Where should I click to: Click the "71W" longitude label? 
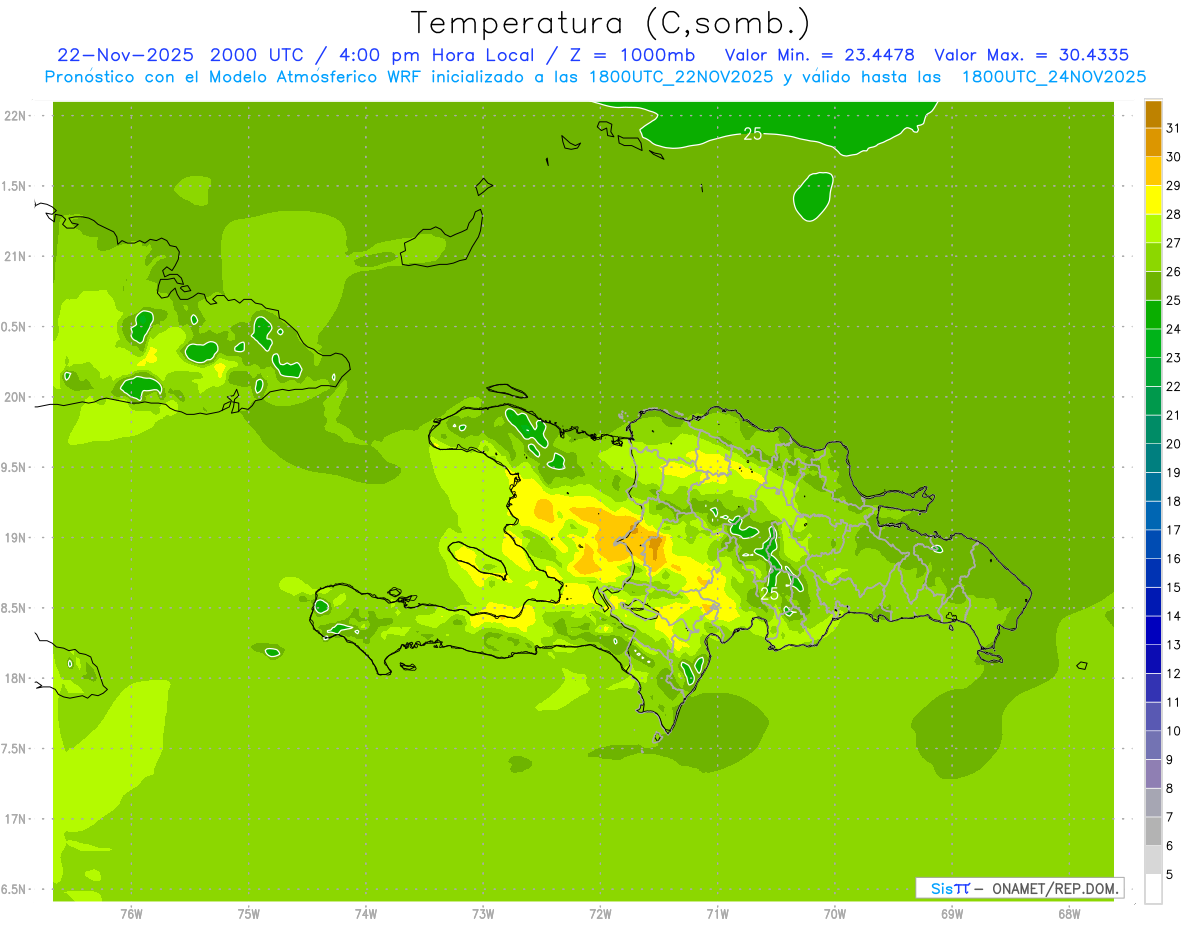click(717, 913)
